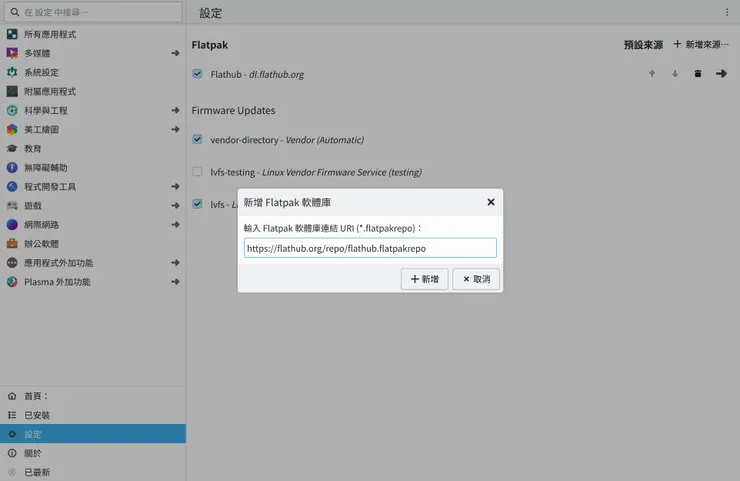Toggle the vendor-directory checkbox
The width and height of the screenshot is (740, 481).
pos(197,139)
